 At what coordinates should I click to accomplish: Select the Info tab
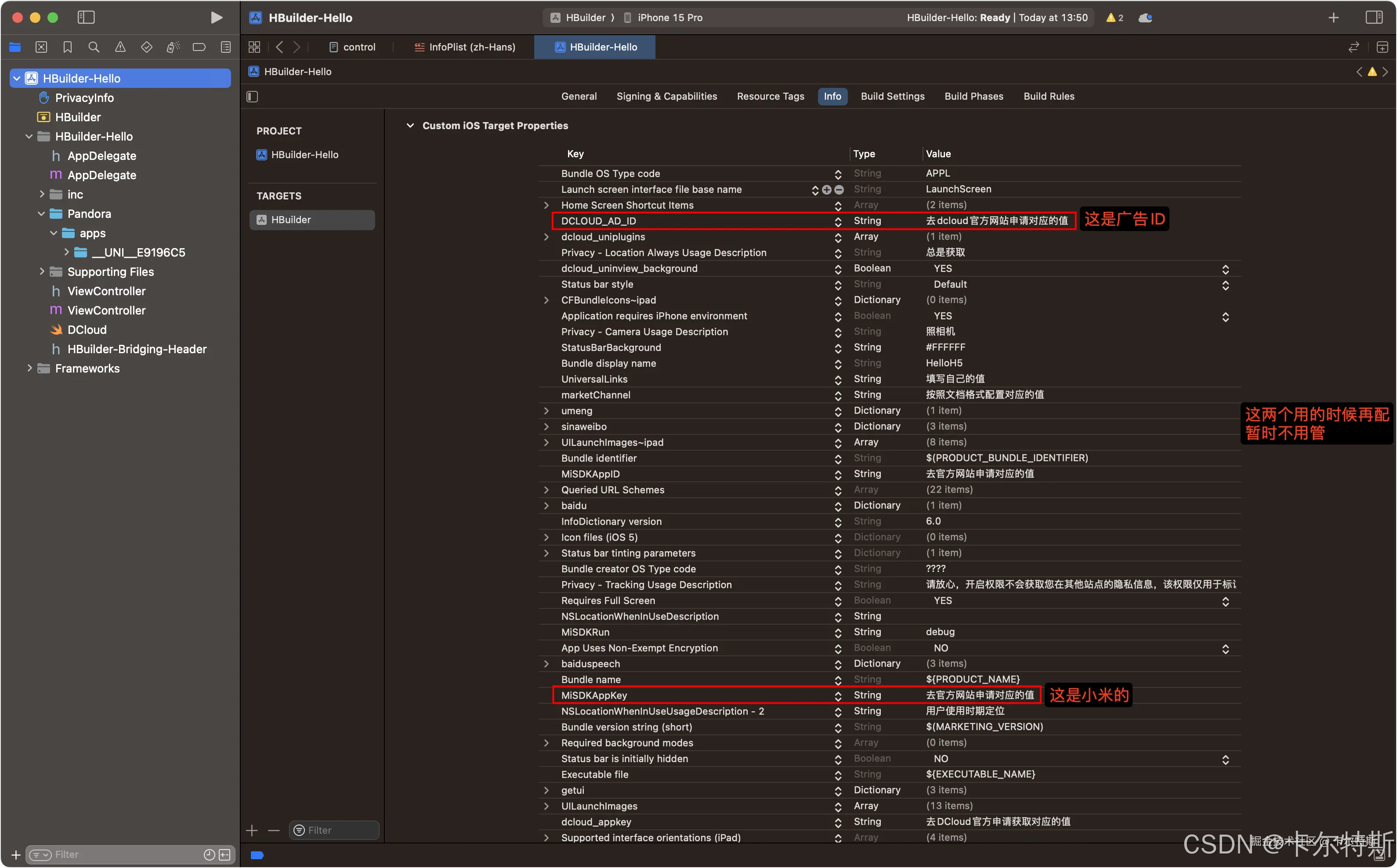pyautogui.click(x=832, y=97)
